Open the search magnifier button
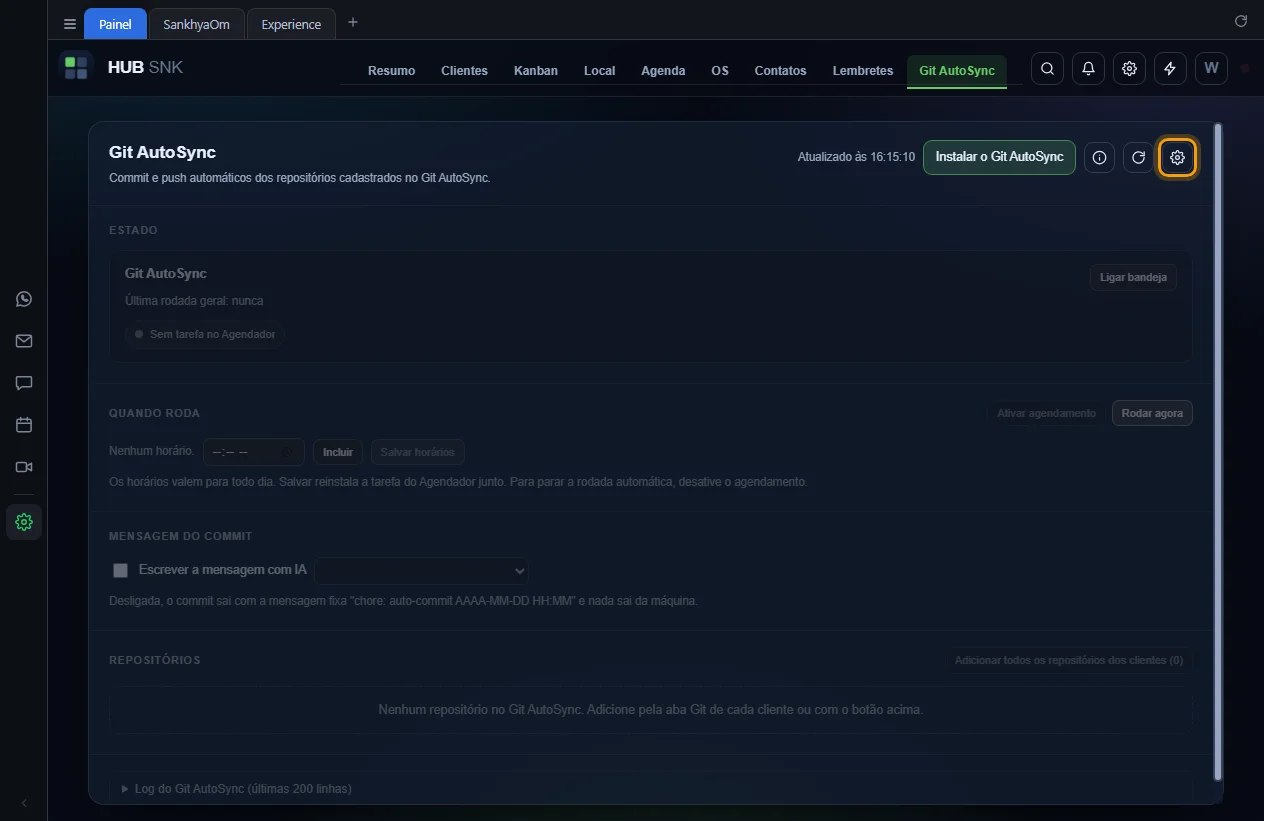The width and height of the screenshot is (1264, 821). pos(1047,68)
